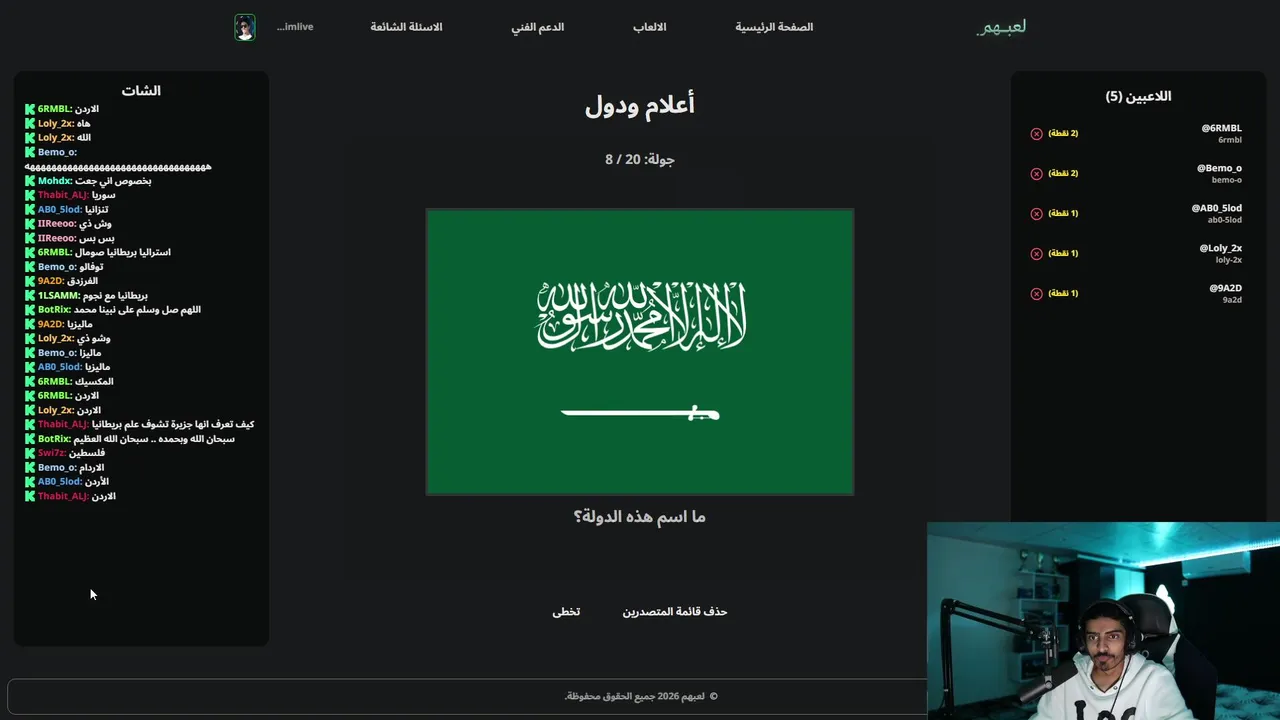Click the Kick icon beside Bemo_o's توفالو message

click(x=30, y=267)
